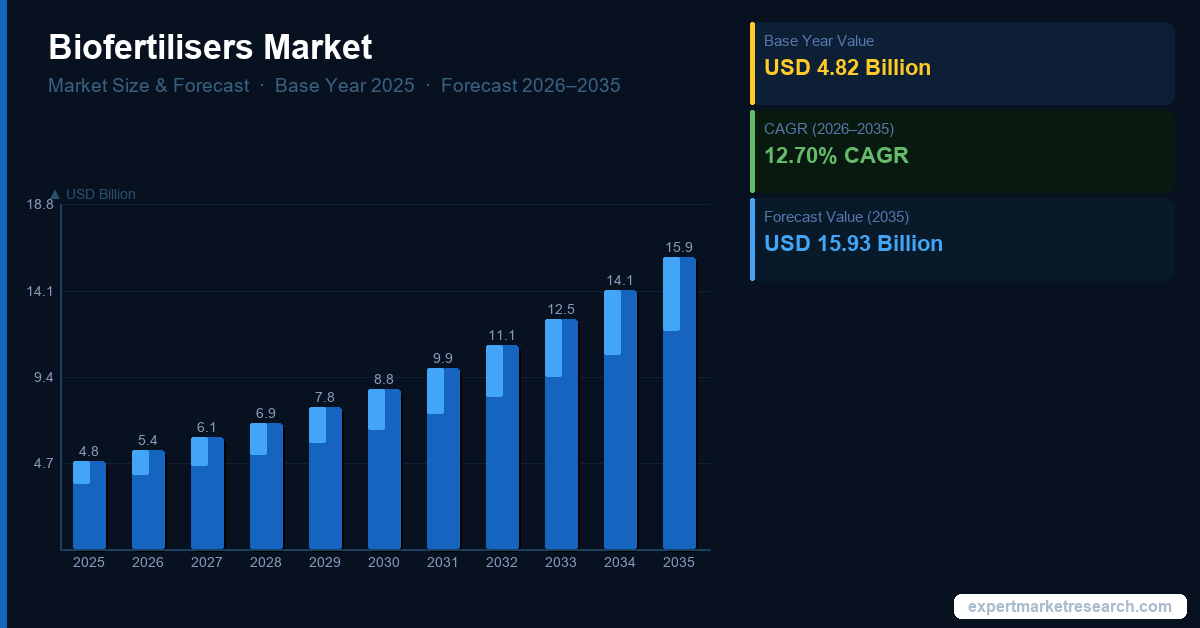Click the 12.70% CAGR value text

(836, 156)
